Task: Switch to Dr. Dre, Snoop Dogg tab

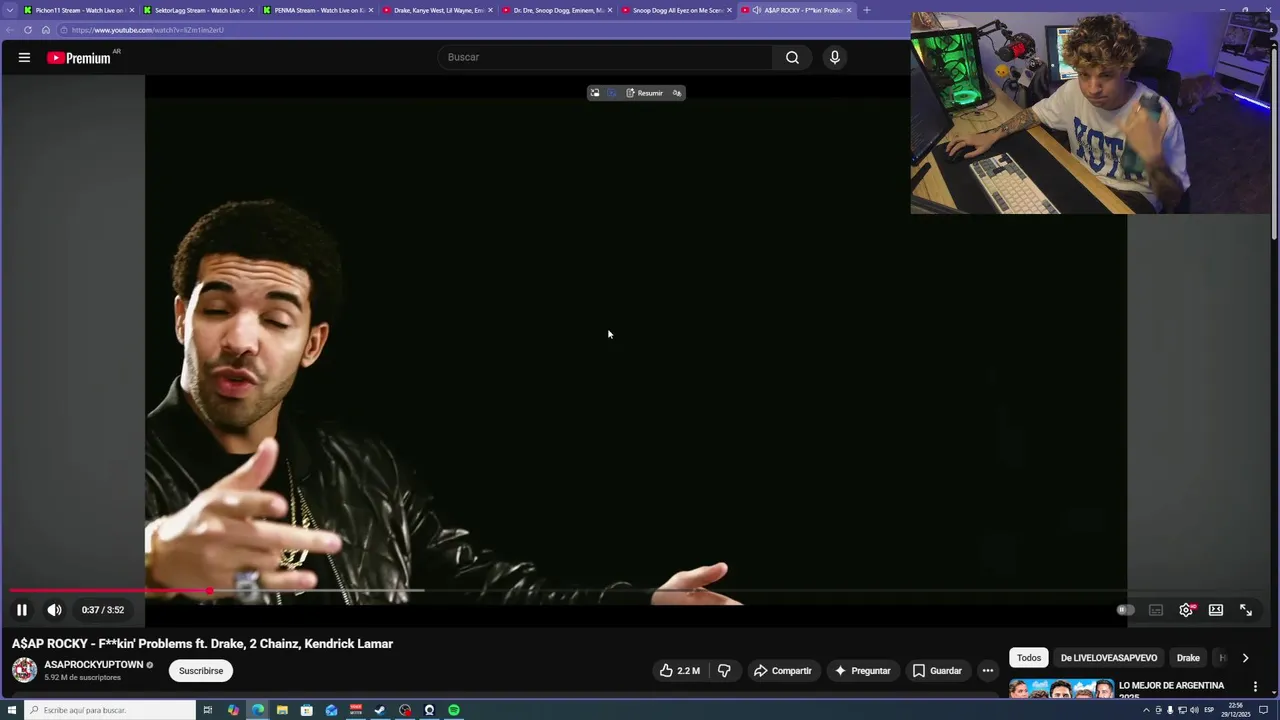Action: (x=556, y=10)
